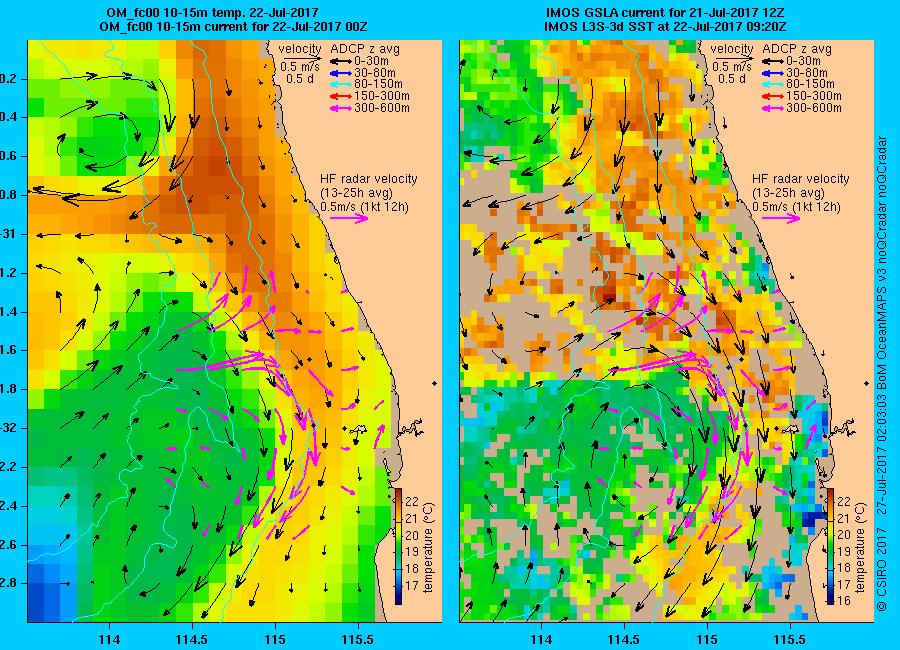Click the cyan 80-150m arrow in OM_fc00 legend
The height and width of the screenshot is (650, 900).
pyautogui.click(x=340, y=84)
